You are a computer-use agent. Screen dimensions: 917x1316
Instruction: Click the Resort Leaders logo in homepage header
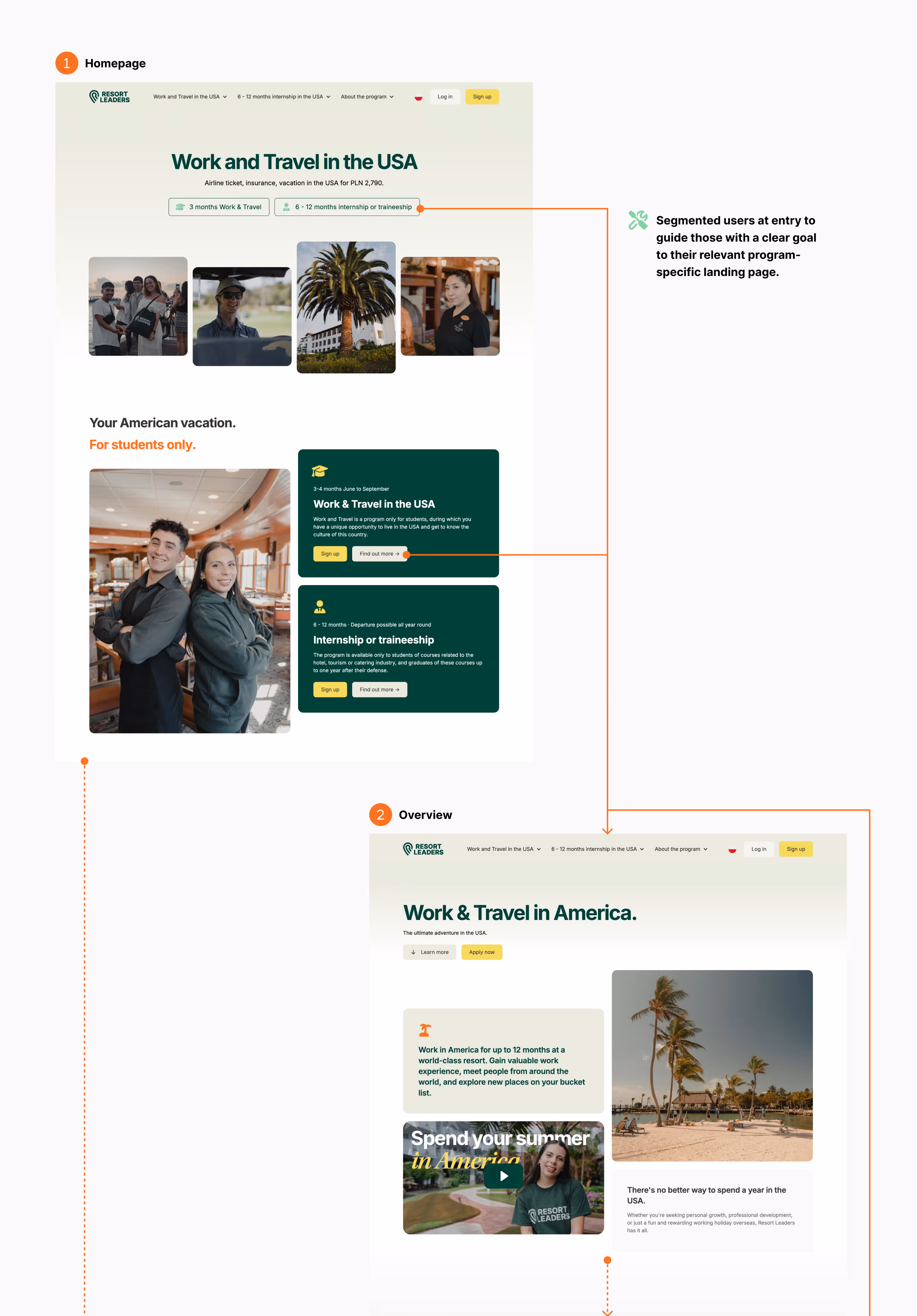(110, 97)
